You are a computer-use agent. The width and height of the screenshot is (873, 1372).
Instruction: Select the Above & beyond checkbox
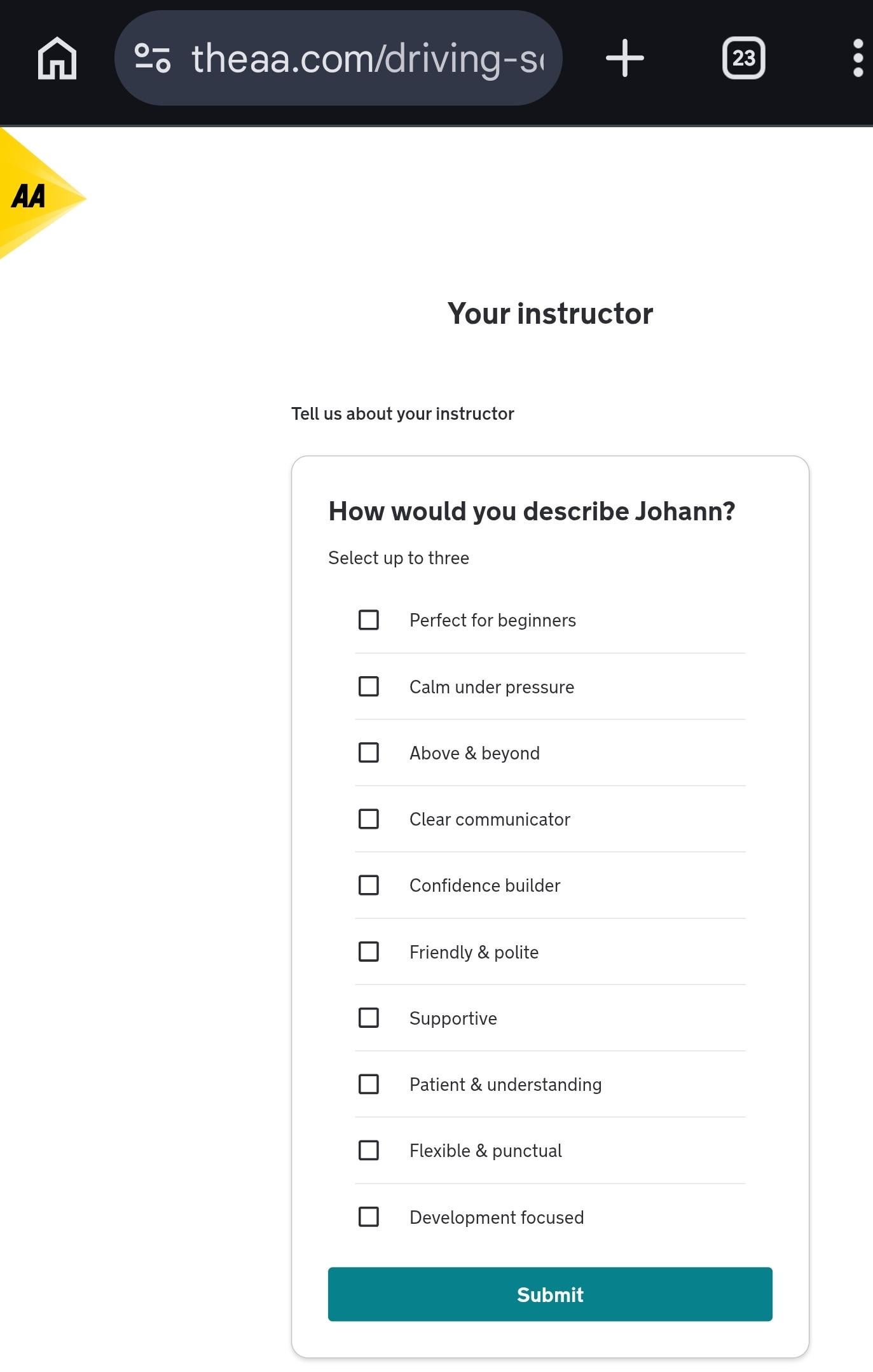click(369, 752)
